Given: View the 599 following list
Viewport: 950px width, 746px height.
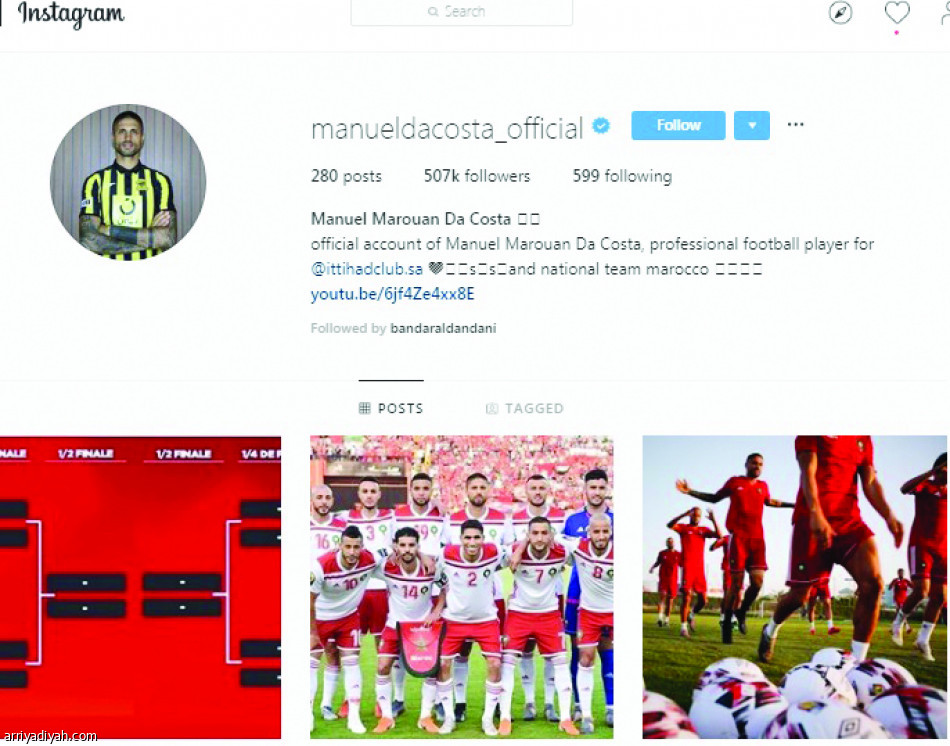Looking at the screenshot, I should coord(622,176).
